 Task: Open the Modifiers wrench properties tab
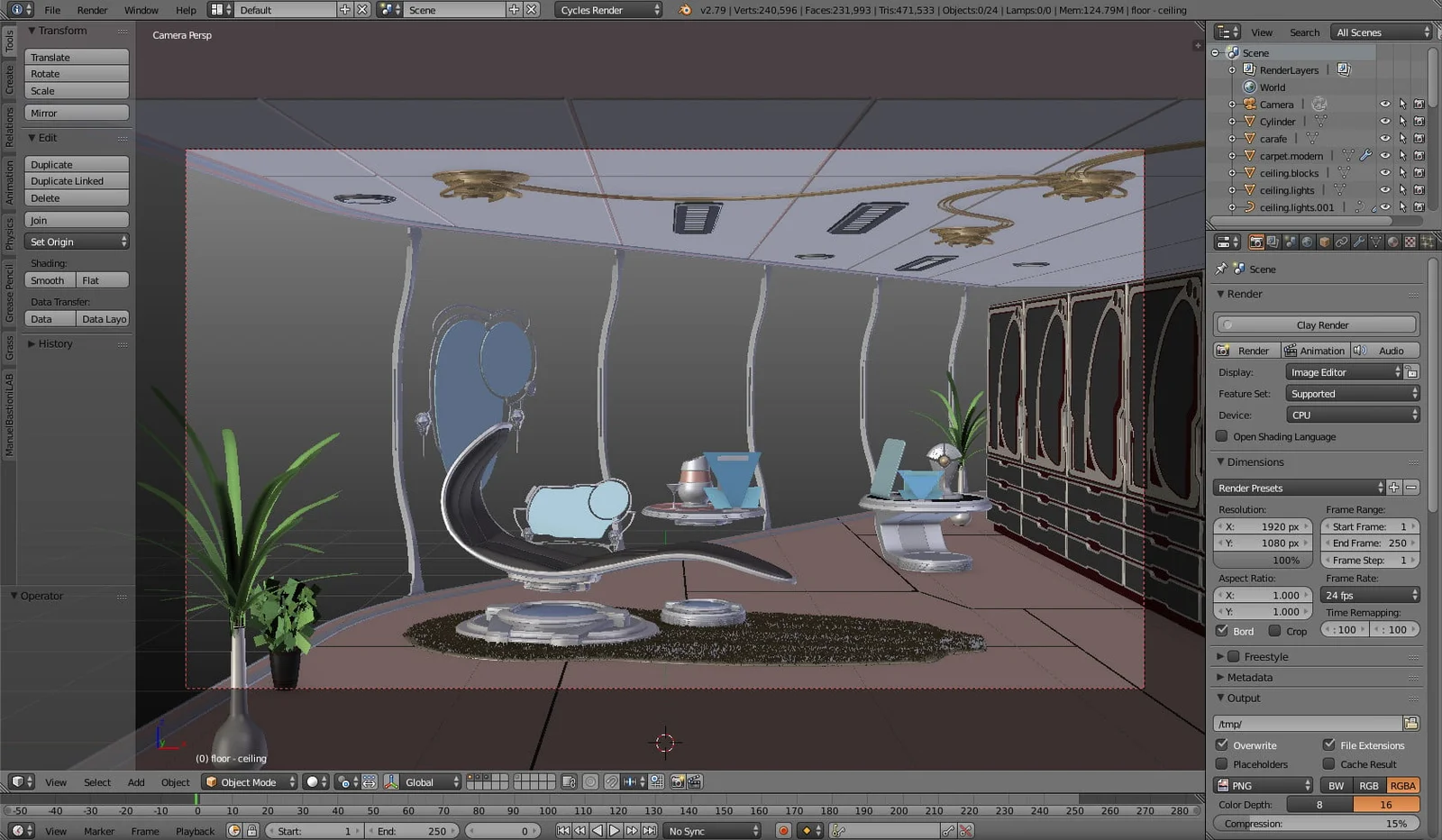tap(1360, 242)
